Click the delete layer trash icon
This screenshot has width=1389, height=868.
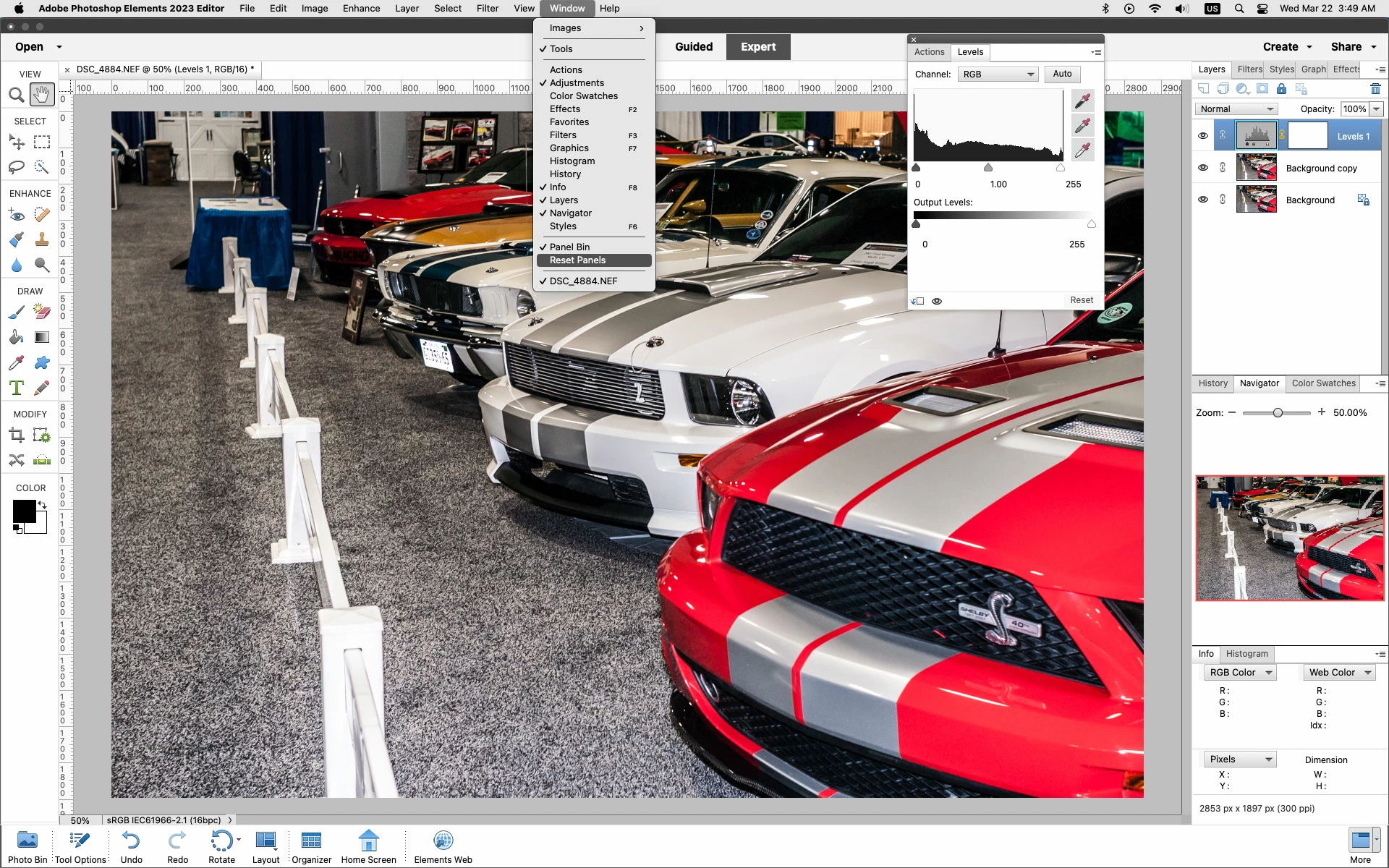pyautogui.click(x=1375, y=89)
